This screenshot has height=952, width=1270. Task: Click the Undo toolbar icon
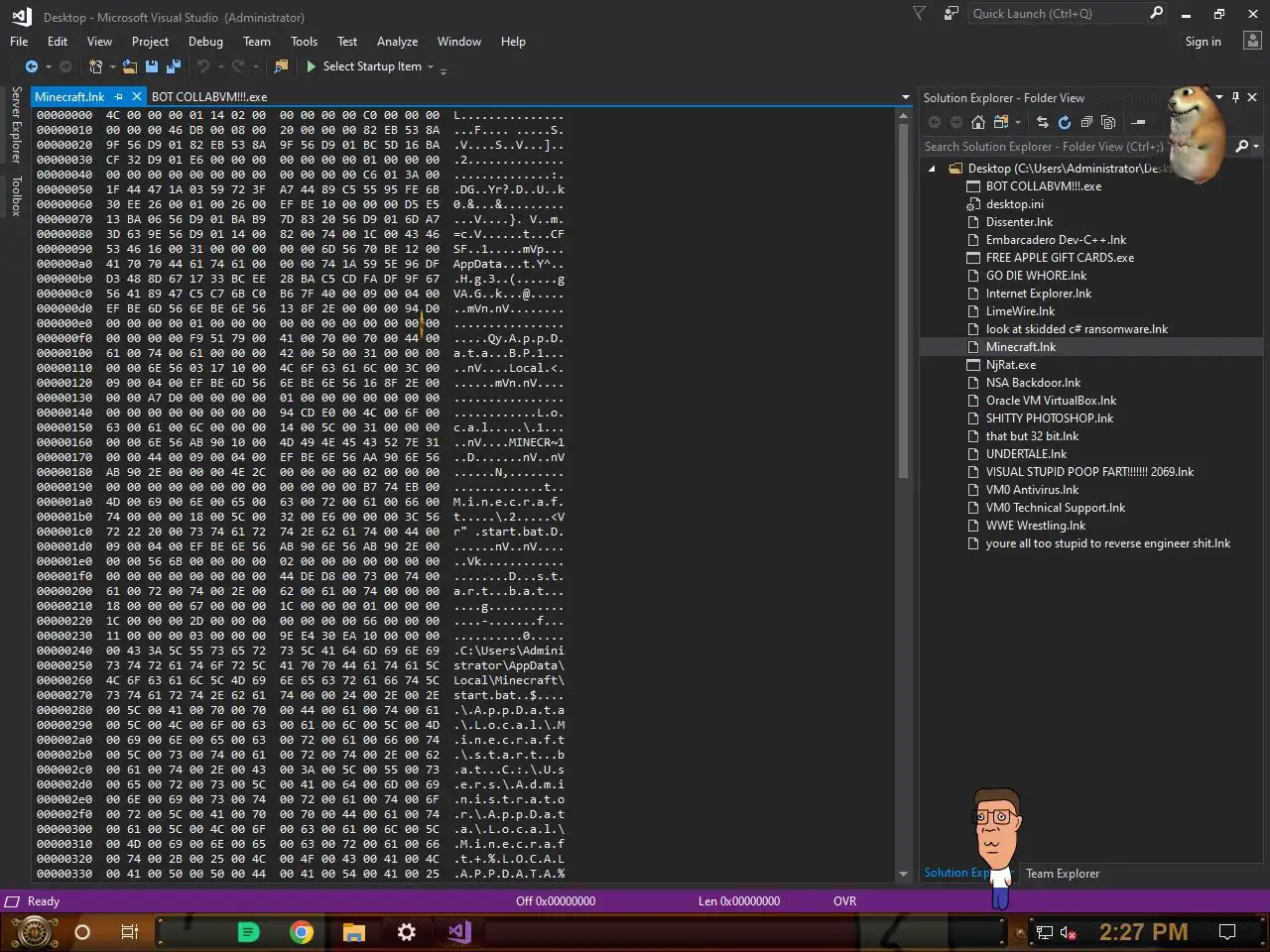coord(202,66)
